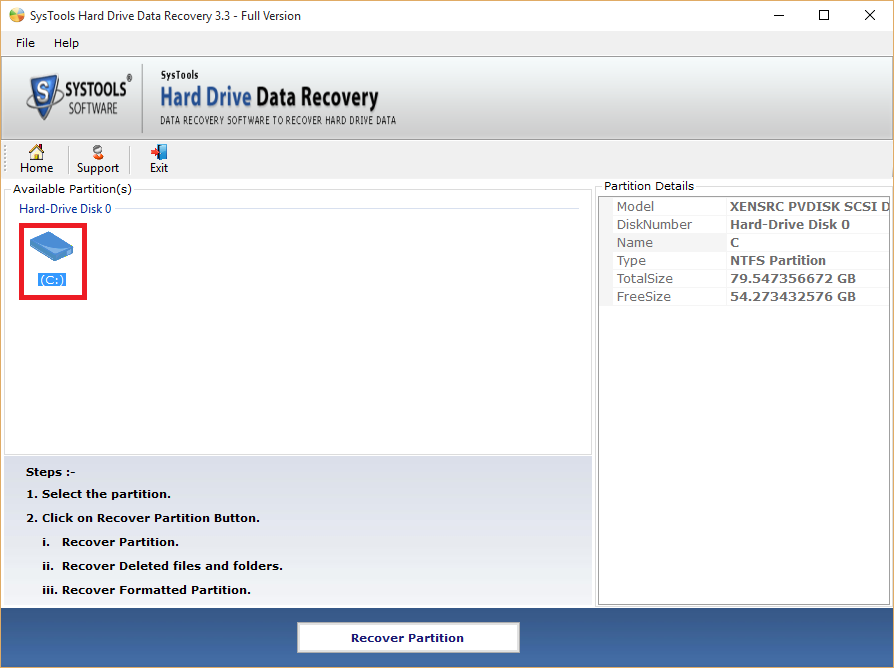Open the Help menu
Image resolution: width=894 pixels, height=668 pixels.
66,43
